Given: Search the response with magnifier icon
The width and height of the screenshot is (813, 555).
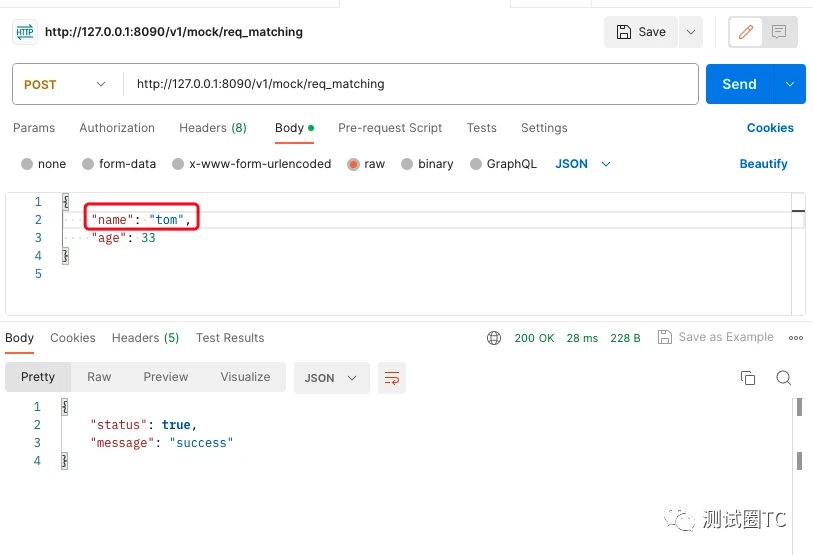Looking at the screenshot, I should 783,378.
